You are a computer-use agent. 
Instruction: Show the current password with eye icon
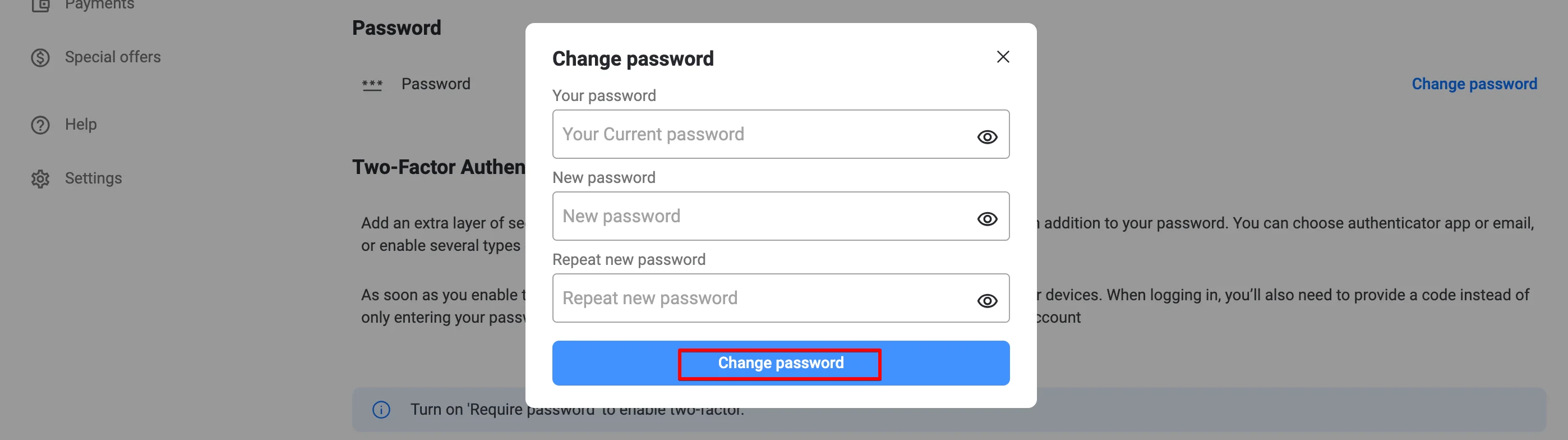(986, 137)
